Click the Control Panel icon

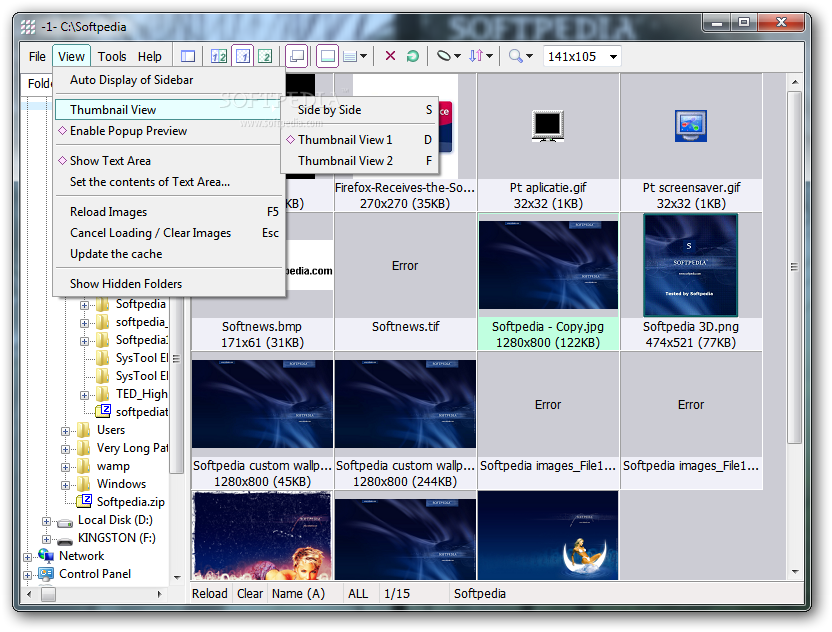[x=46, y=574]
